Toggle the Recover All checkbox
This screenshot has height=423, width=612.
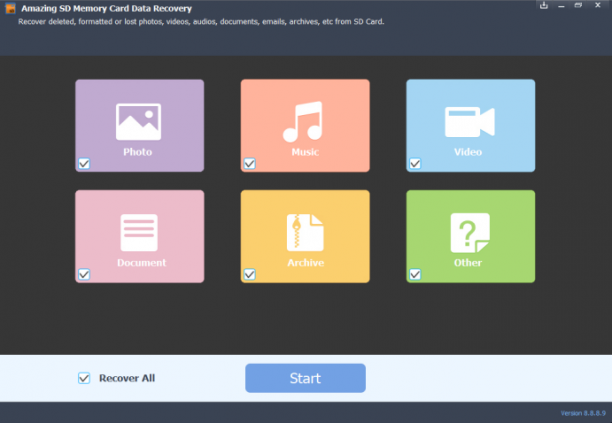84,378
